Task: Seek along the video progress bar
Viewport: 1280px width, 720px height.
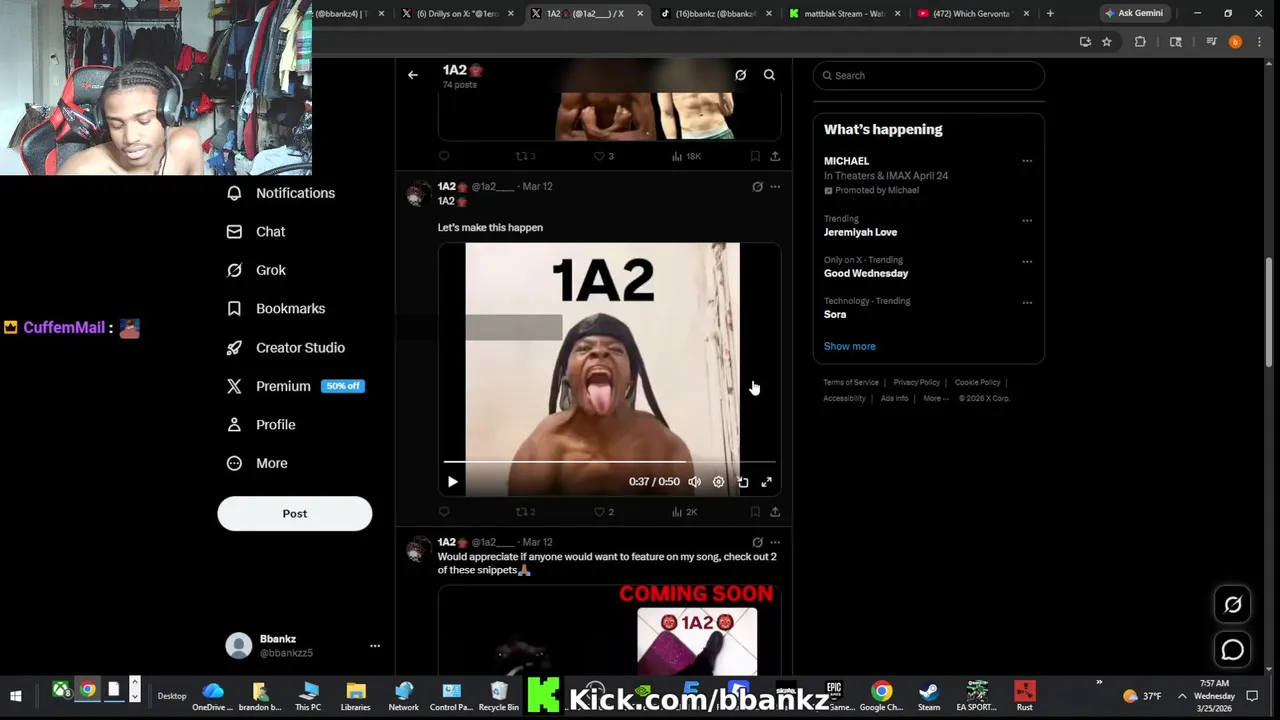Action: (609, 462)
